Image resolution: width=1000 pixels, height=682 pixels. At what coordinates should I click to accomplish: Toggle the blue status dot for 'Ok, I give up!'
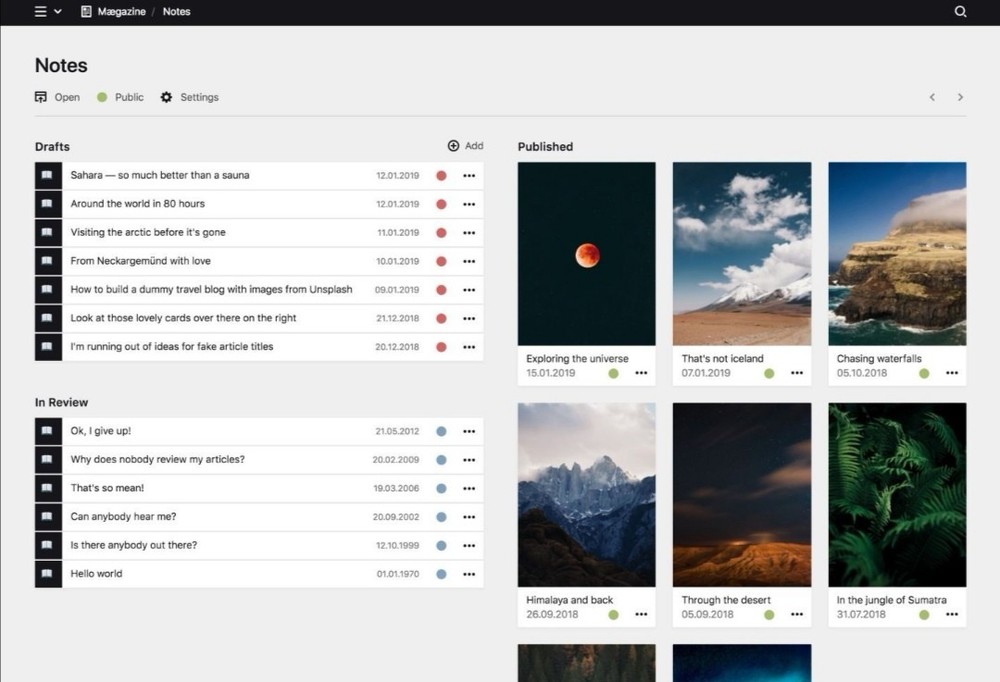tap(441, 432)
